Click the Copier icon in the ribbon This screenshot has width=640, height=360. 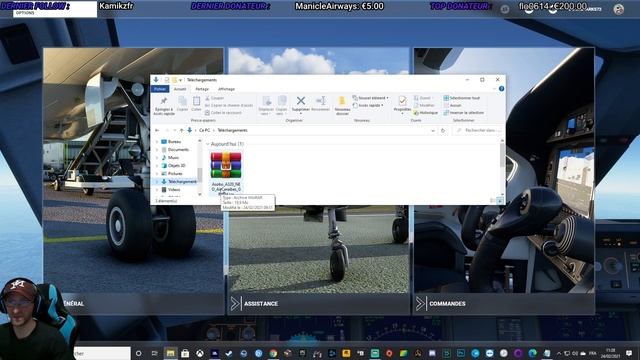(x=182, y=104)
